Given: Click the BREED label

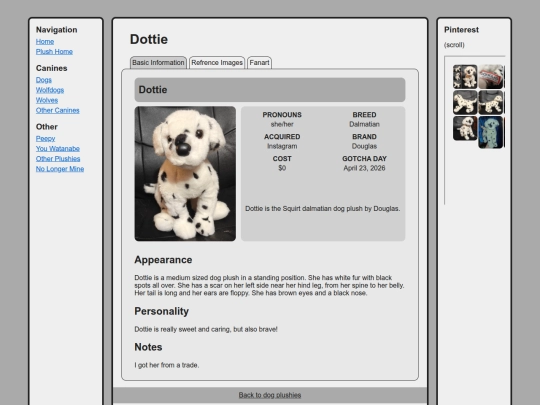Looking at the screenshot, I should (x=364, y=115).
